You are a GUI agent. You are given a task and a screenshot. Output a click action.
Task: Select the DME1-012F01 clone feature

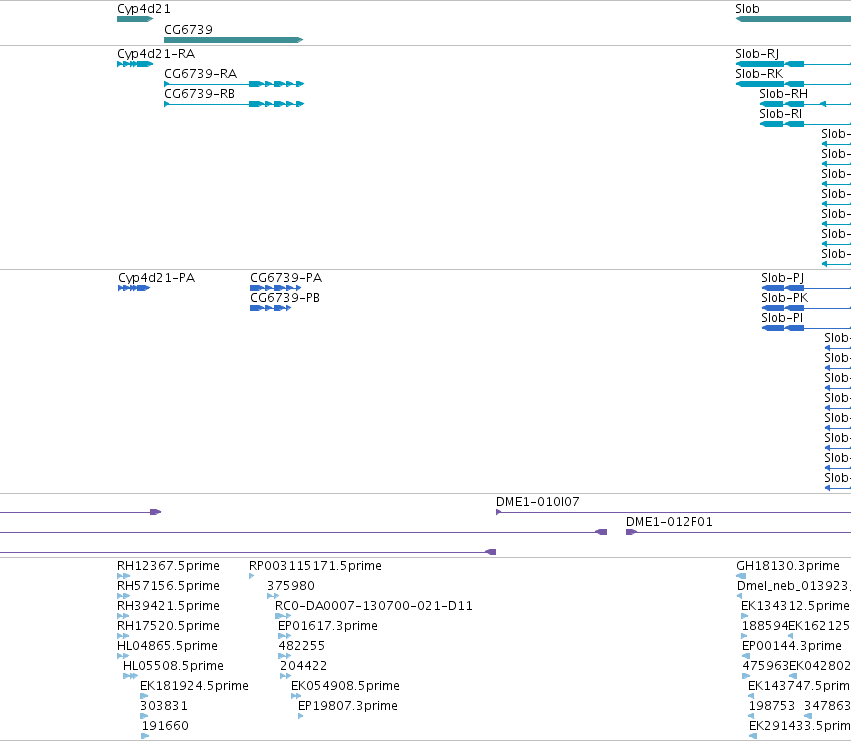(x=738, y=533)
